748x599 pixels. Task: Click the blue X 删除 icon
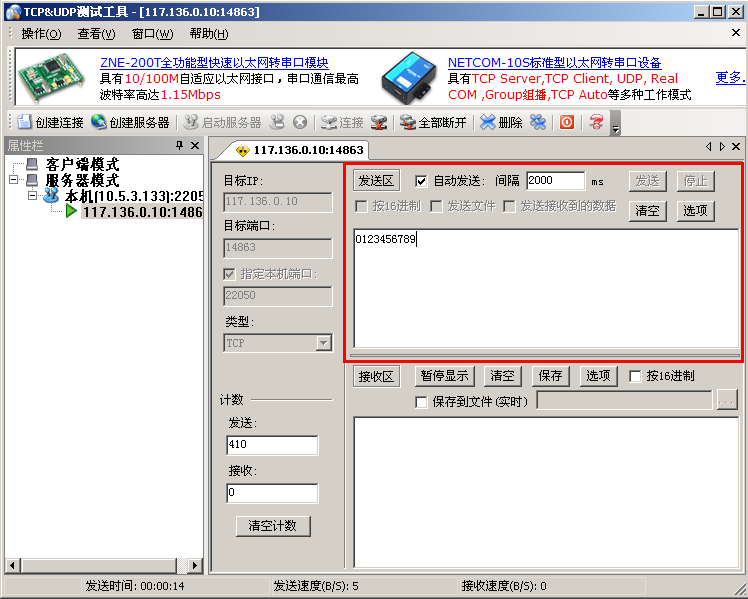click(x=488, y=122)
